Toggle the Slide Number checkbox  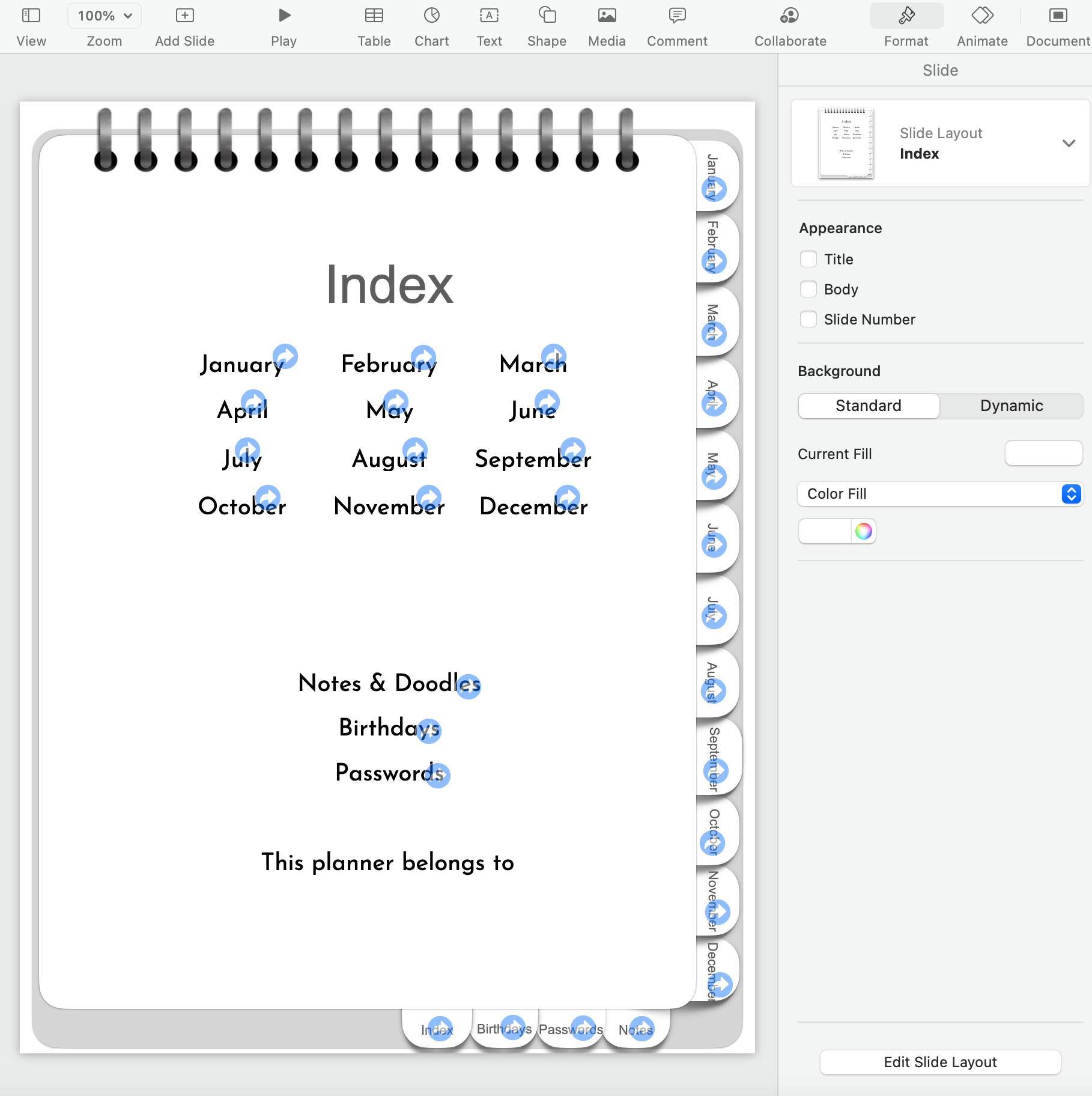(808, 320)
